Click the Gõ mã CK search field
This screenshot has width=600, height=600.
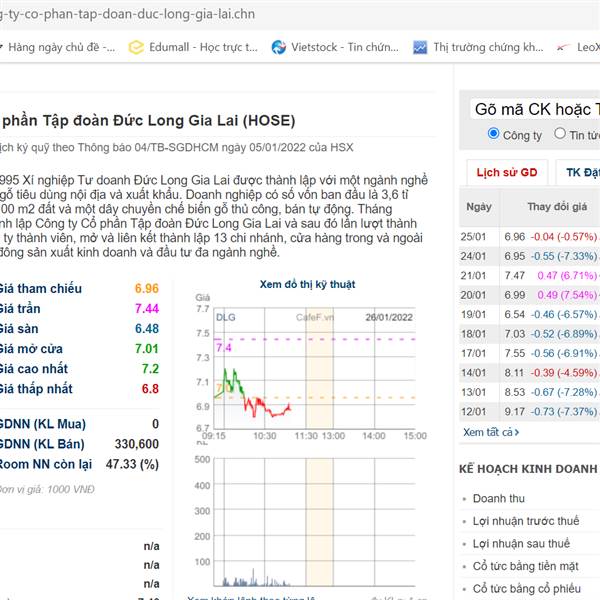point(536,109)
